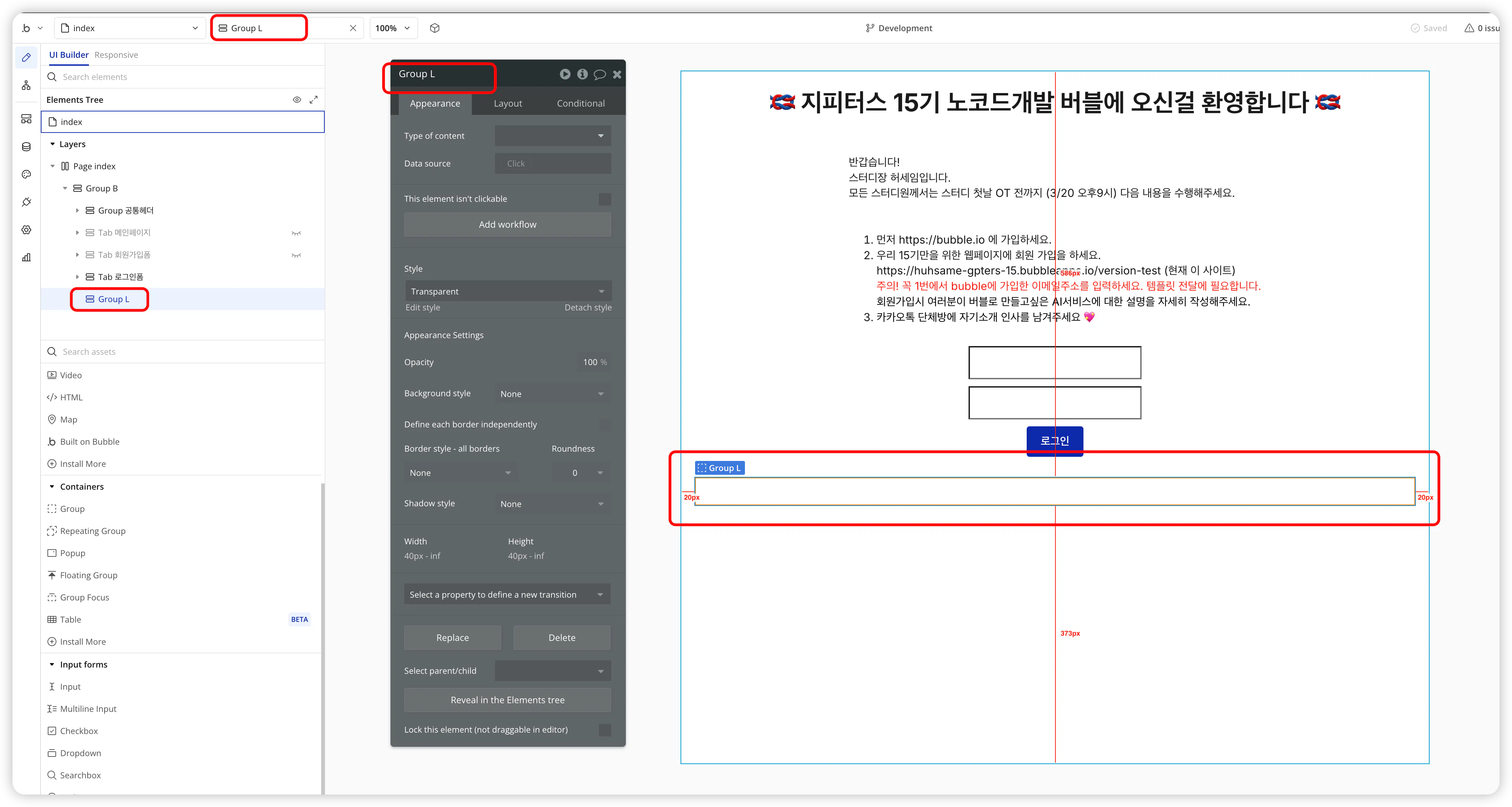The height and width of the screenshot is (807, 1512).
Task: Switch to the Conditional tab
Action: pyautogui.click(x=580, y=104)
